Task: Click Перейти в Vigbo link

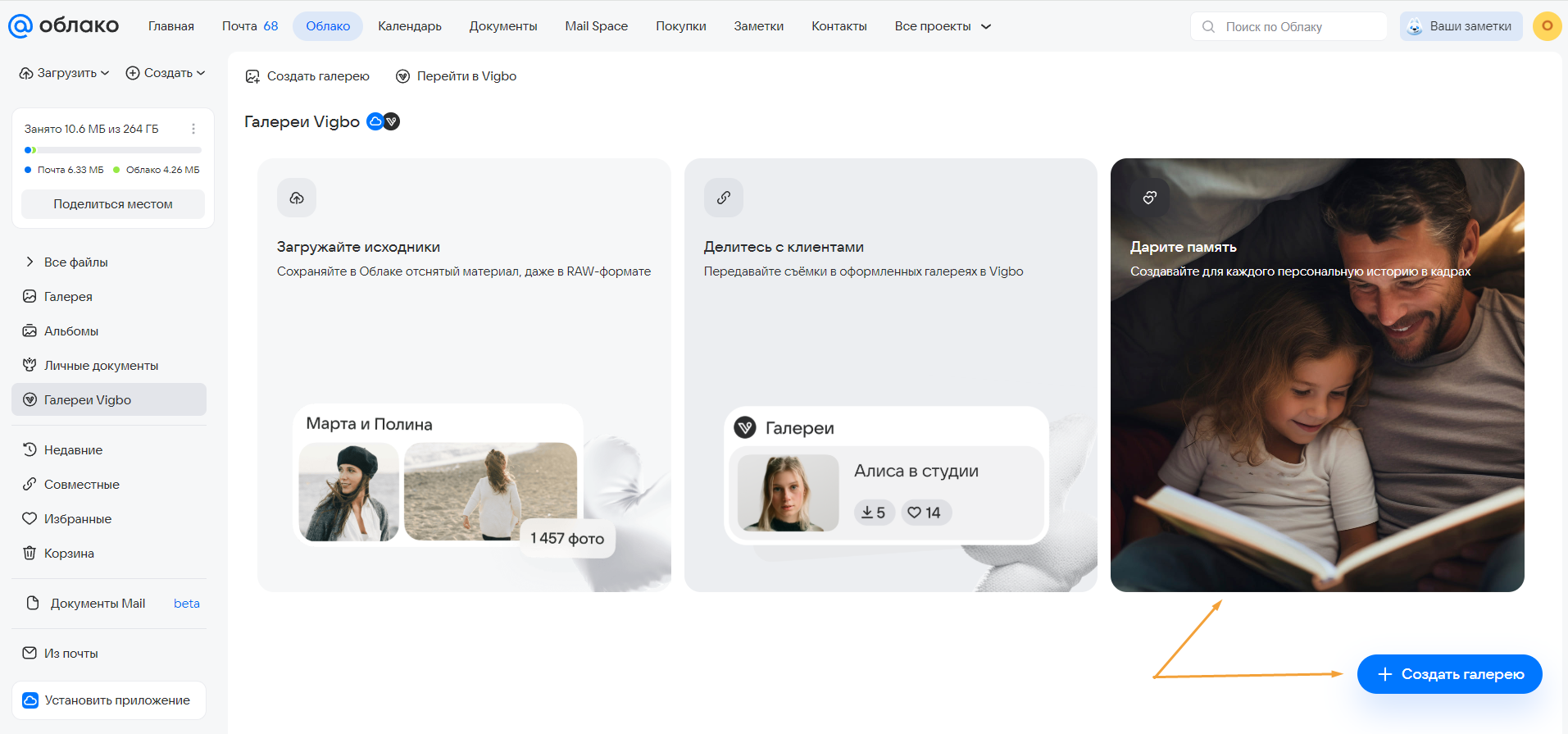Action: point(457,76)
